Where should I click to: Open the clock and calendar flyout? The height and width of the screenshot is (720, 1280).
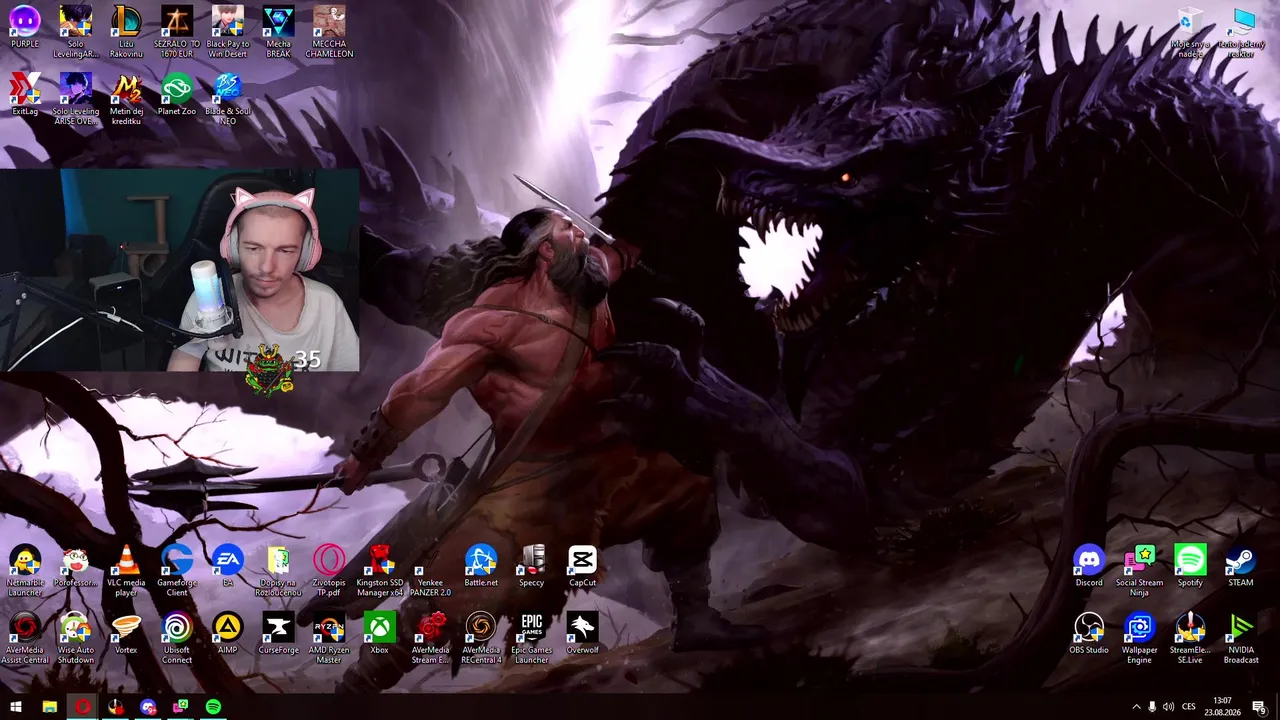click(x=1222, y=707)
